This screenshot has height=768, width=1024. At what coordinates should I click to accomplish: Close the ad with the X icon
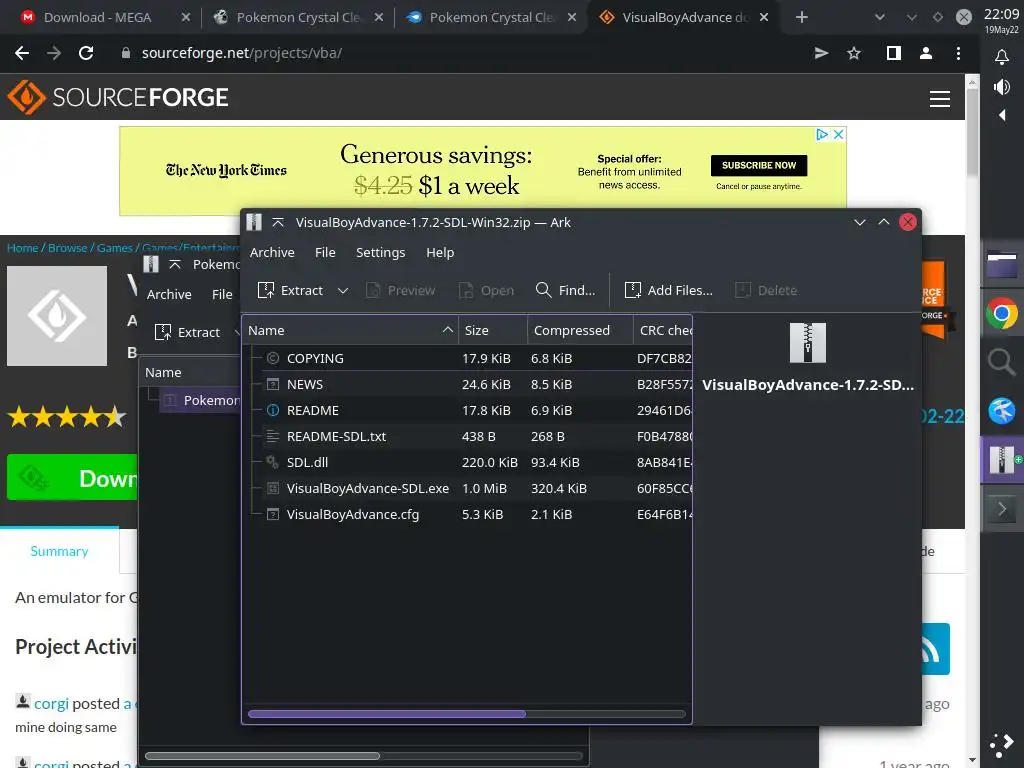tap(839, 134)
